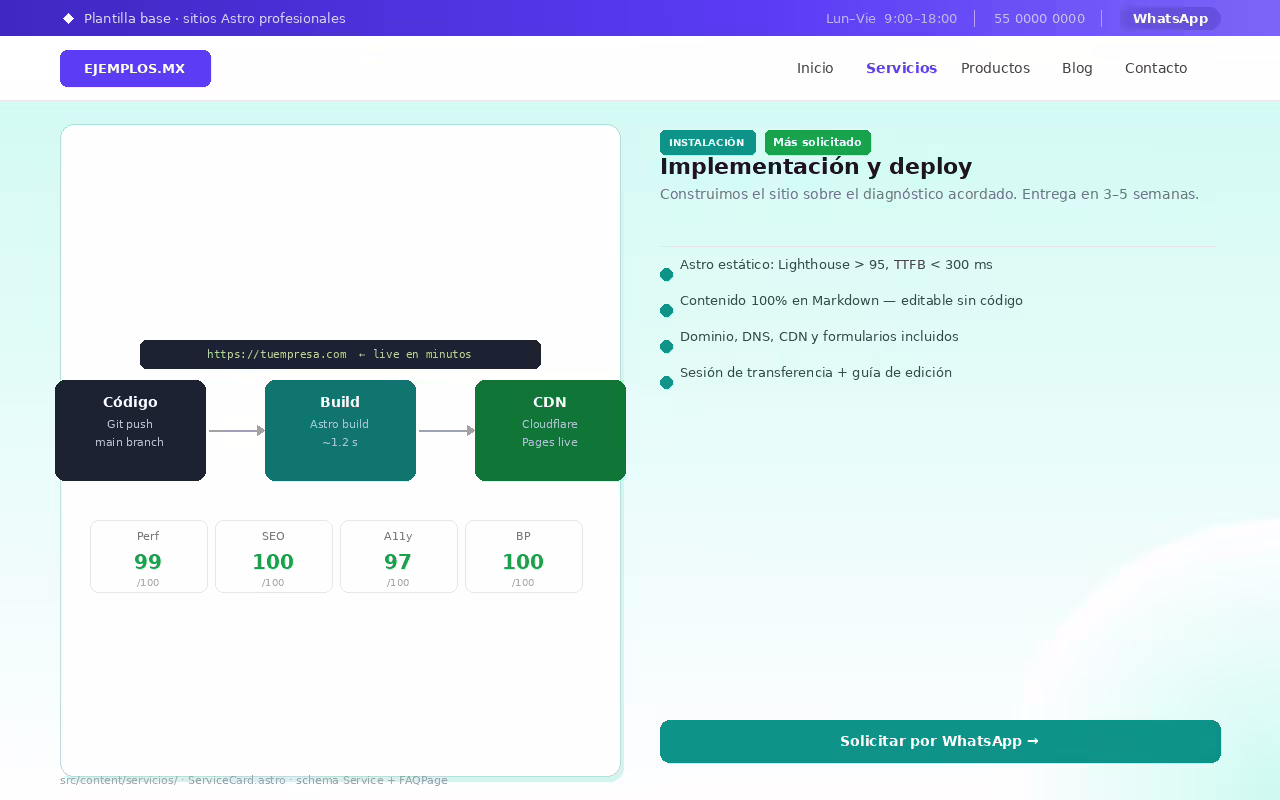The height and width of the screenshot is (800, 1280).
Task: Go to the Contacto page
Action: pos(1156,68)
